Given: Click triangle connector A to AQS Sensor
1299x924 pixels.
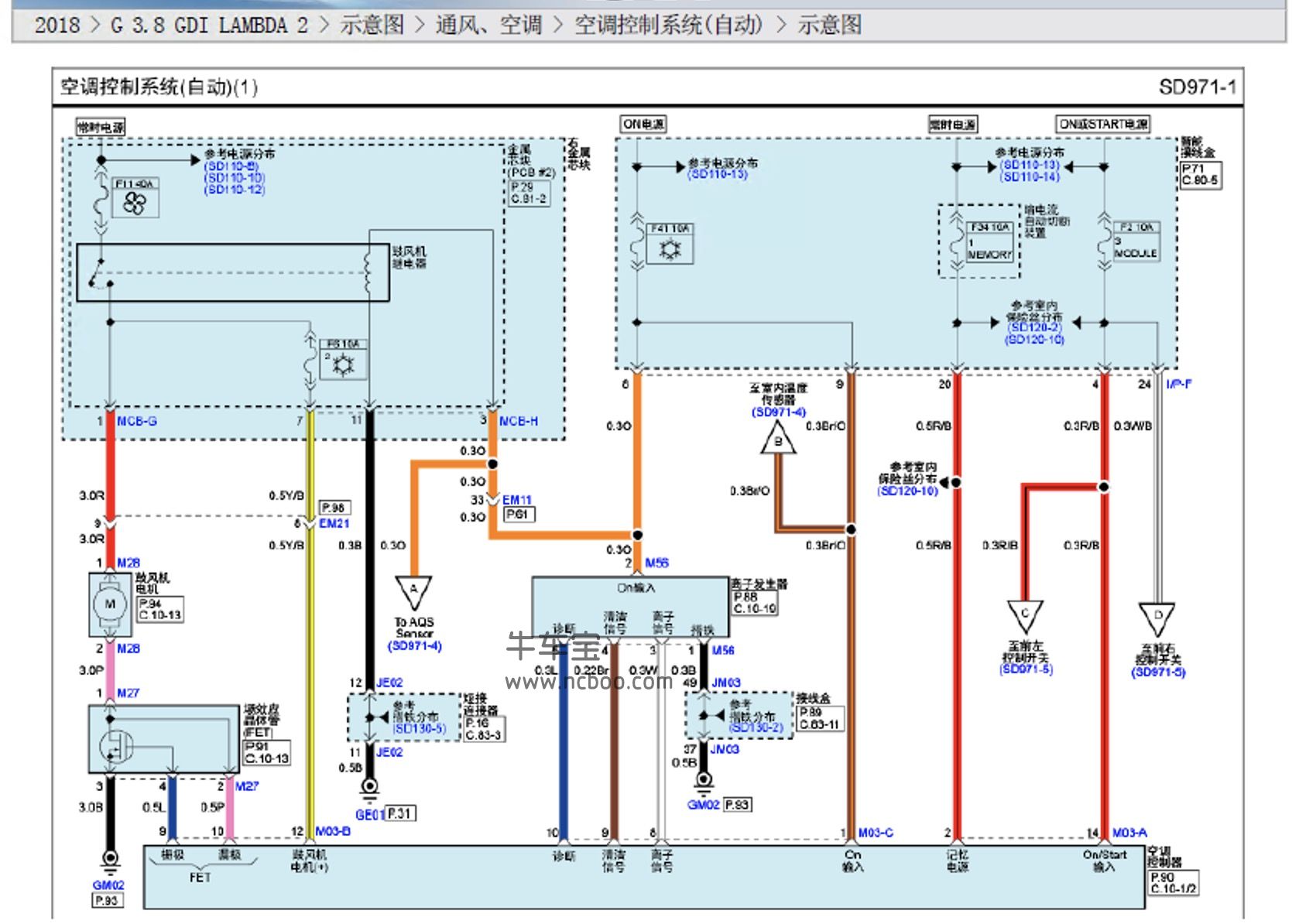Looking at the screenshot, I should pos(414,592).
